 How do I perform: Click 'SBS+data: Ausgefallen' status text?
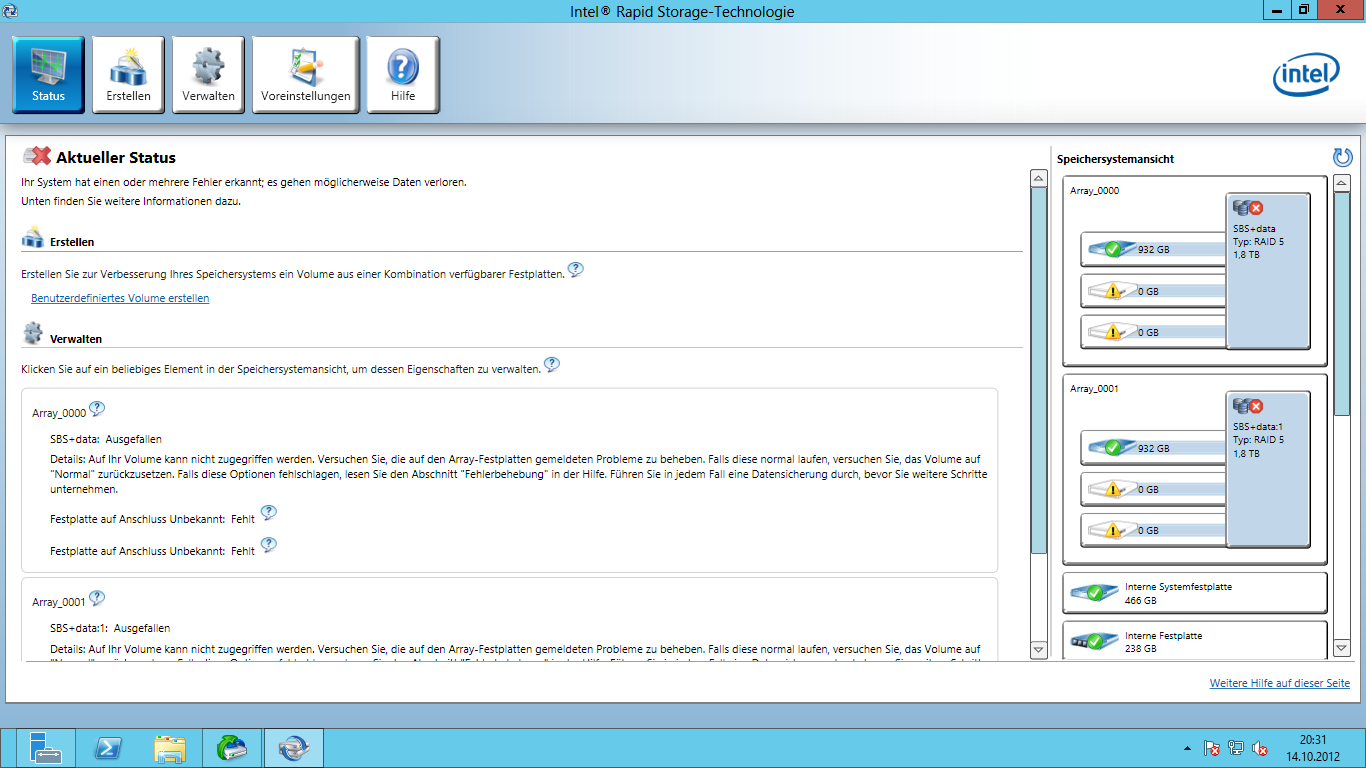106,439
